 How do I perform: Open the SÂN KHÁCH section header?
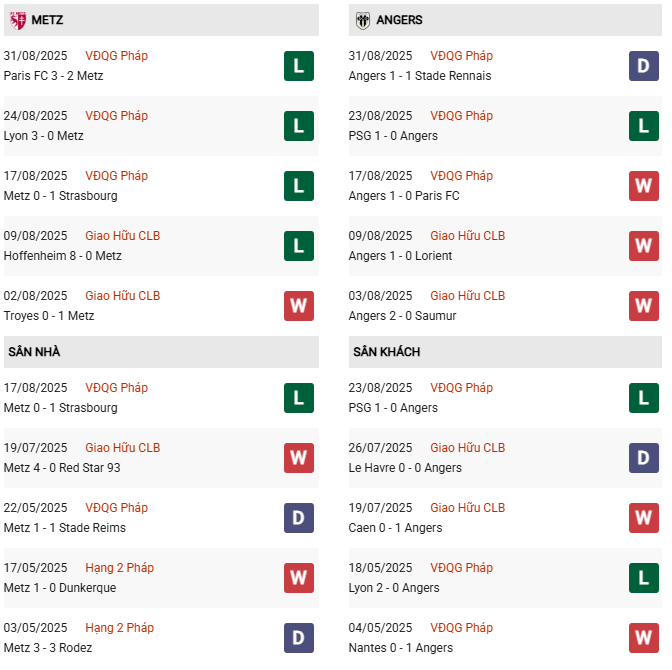point(386,352)
